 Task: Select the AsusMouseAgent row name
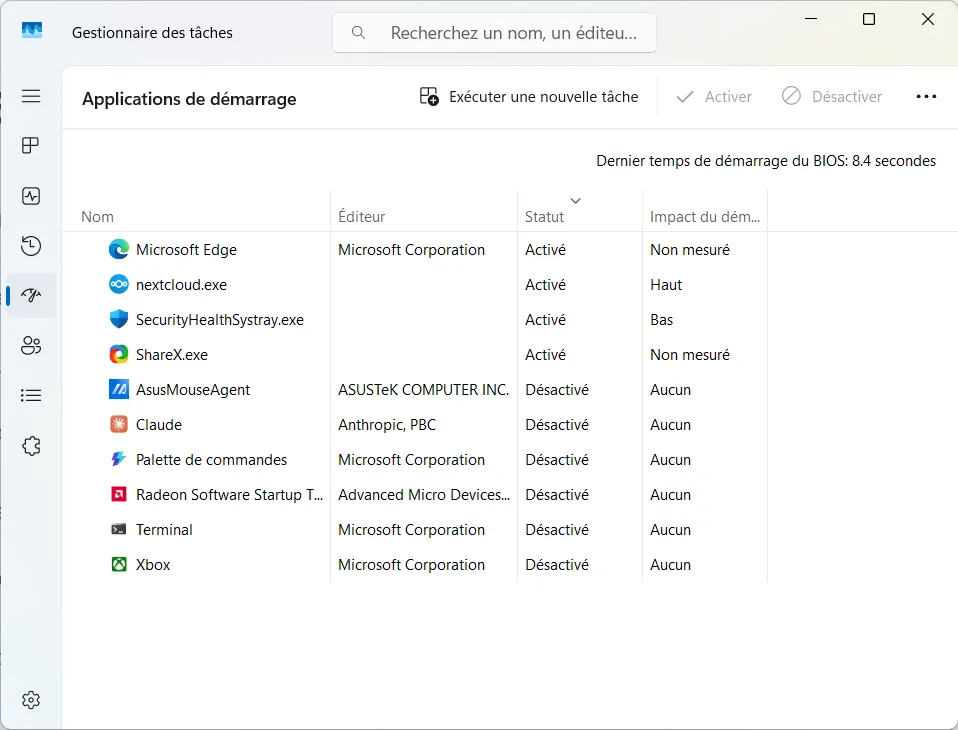[x=193, y=390]
